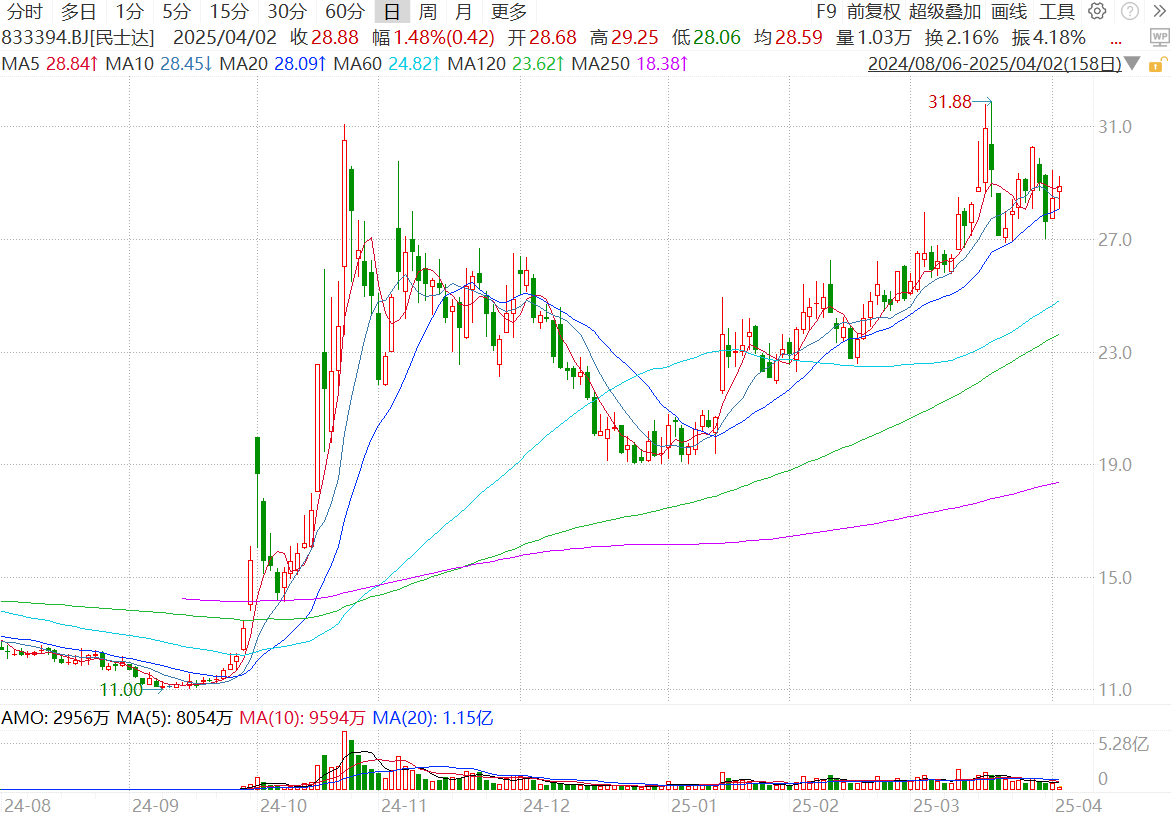The width and height of the screenshot is (1171, 820).
Task: Click the date range 2024/08/06-2025/04/02 link
Action: click(x=995, y=64)
